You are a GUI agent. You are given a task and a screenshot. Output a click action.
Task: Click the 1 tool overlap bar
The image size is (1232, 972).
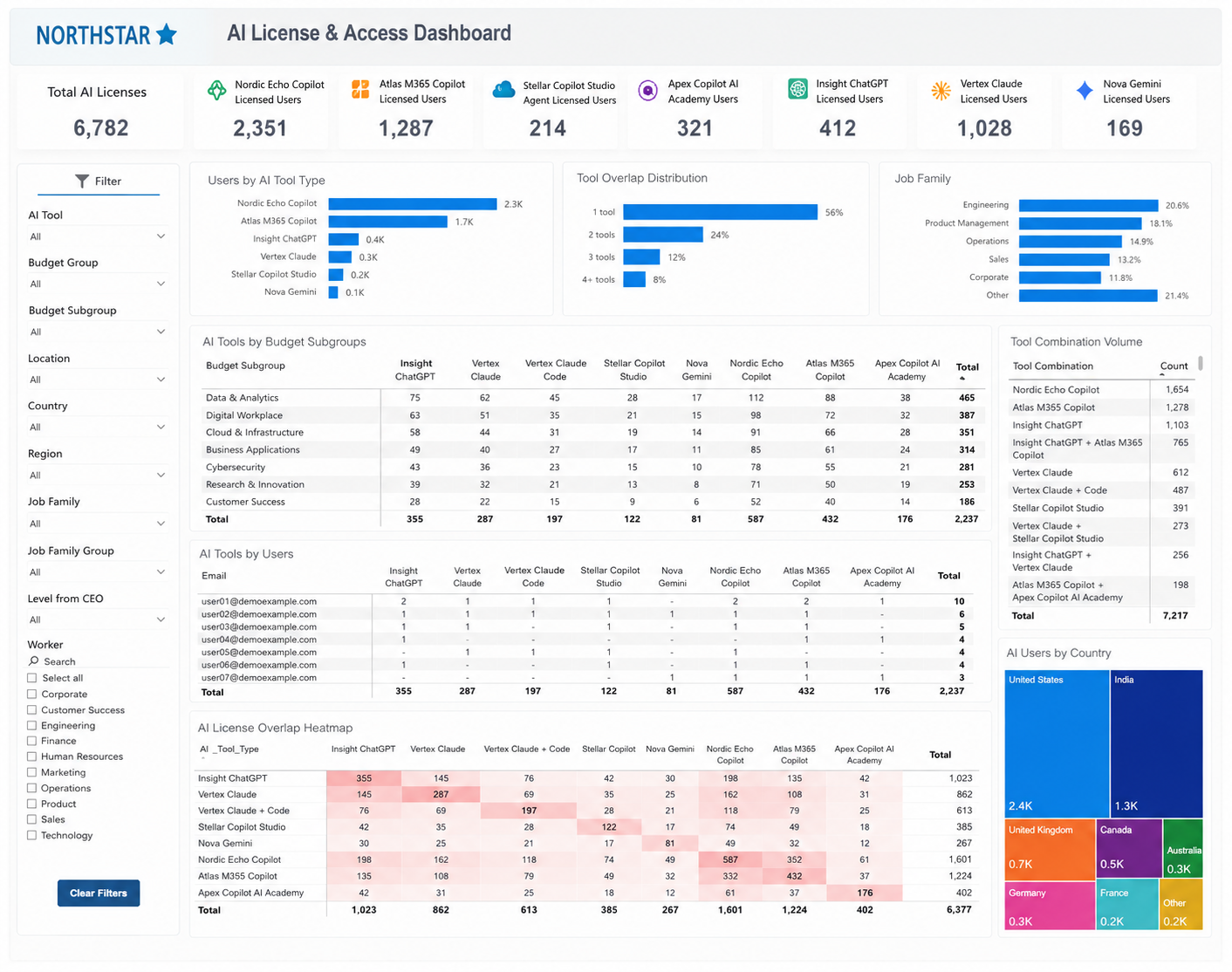(720, 212)
